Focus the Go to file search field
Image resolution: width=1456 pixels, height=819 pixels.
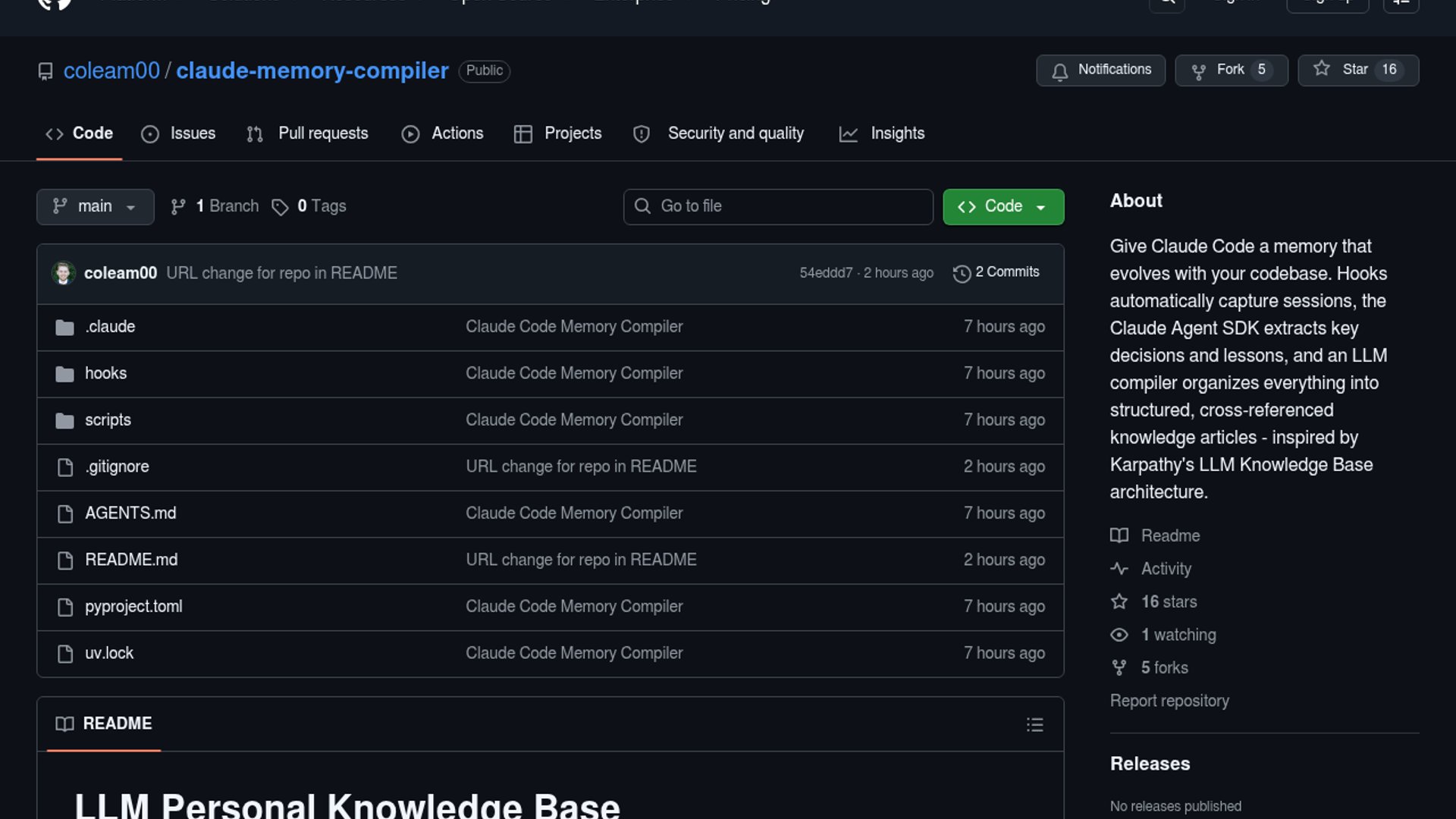click(778, 206)
